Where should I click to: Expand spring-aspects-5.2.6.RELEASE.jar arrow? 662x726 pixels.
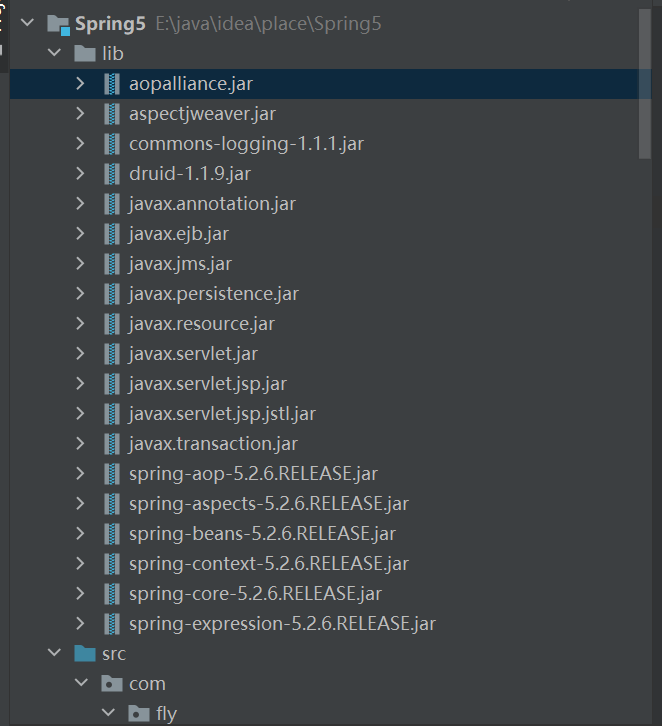coord(80,503)
